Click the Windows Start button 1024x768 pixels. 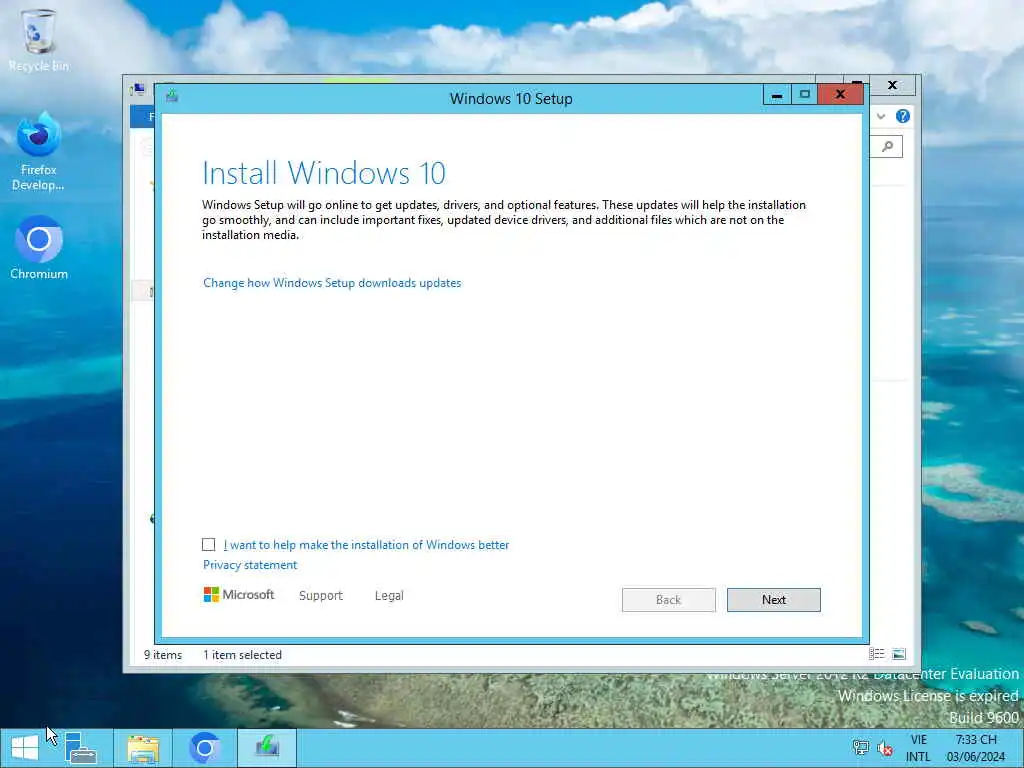click(25, 748)
